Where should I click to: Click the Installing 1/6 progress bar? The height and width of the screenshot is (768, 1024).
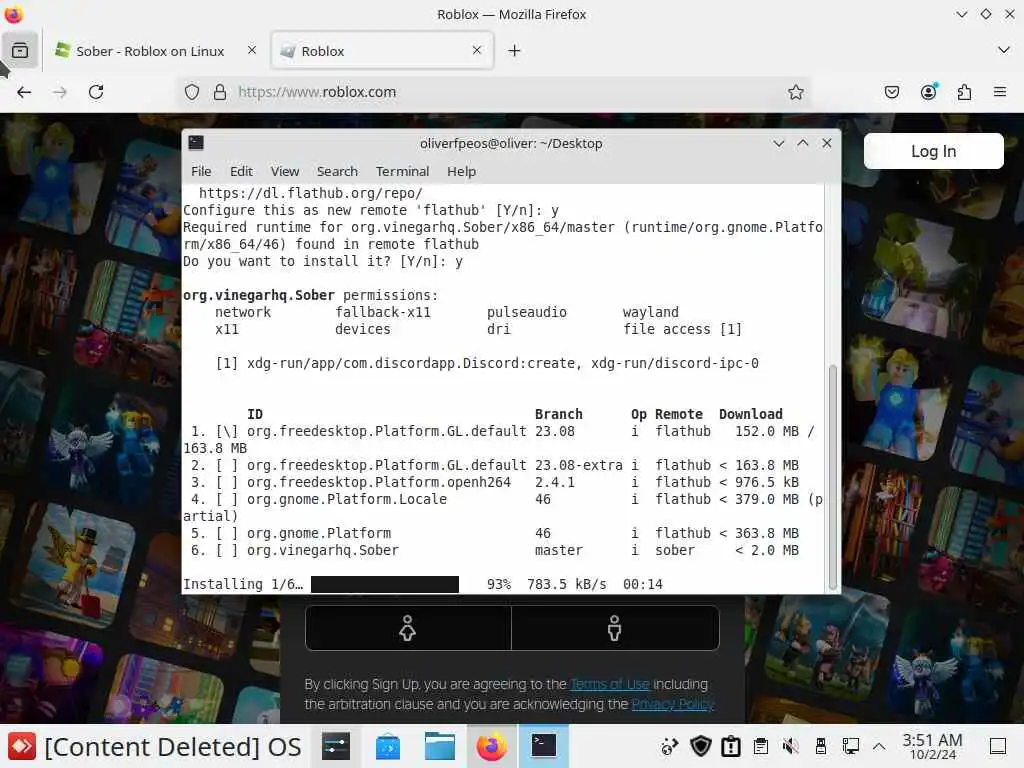385,584
